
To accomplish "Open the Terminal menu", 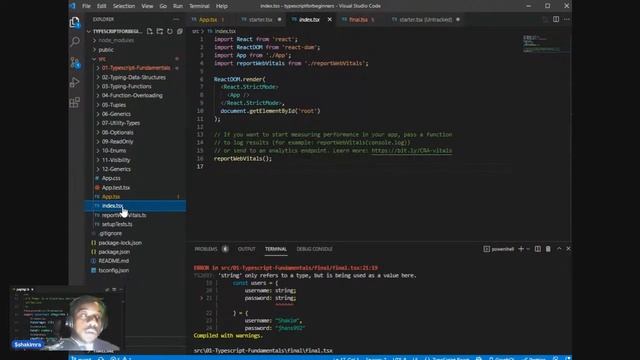I will click(199, 6).
